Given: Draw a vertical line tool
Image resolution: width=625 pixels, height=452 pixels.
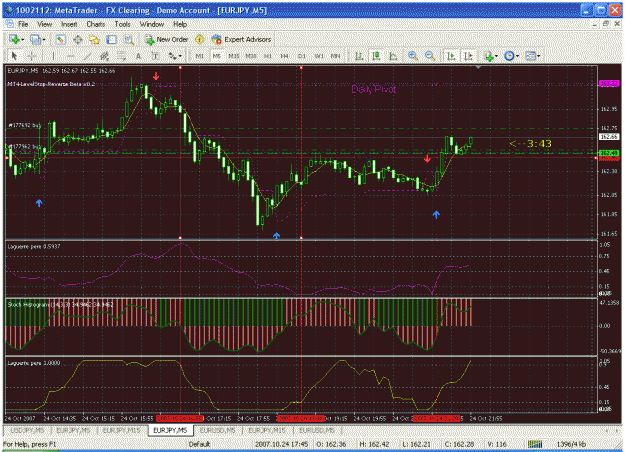Looking at the screenshot, I should pos(53,56).
